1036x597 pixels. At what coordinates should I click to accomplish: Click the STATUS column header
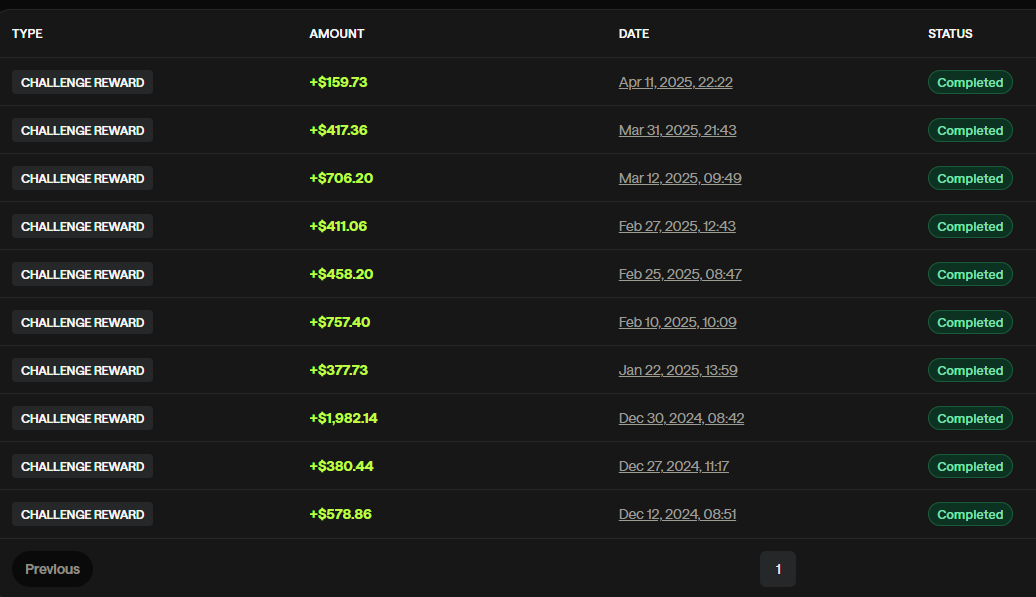point(950,34)
